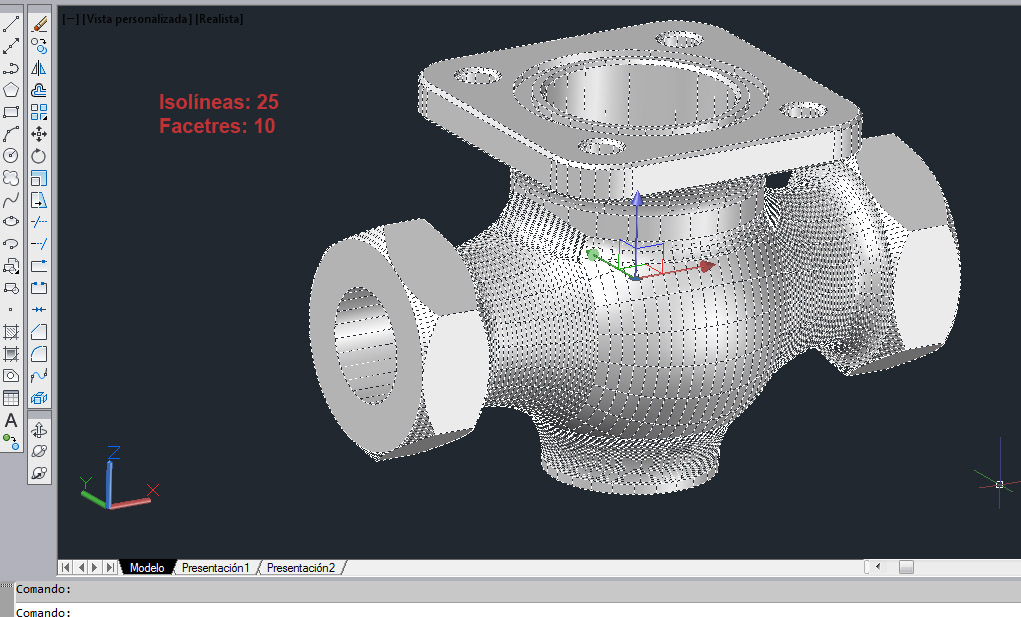
Task: Jump to the last layout tab arrow
Action: coord(110,568)
